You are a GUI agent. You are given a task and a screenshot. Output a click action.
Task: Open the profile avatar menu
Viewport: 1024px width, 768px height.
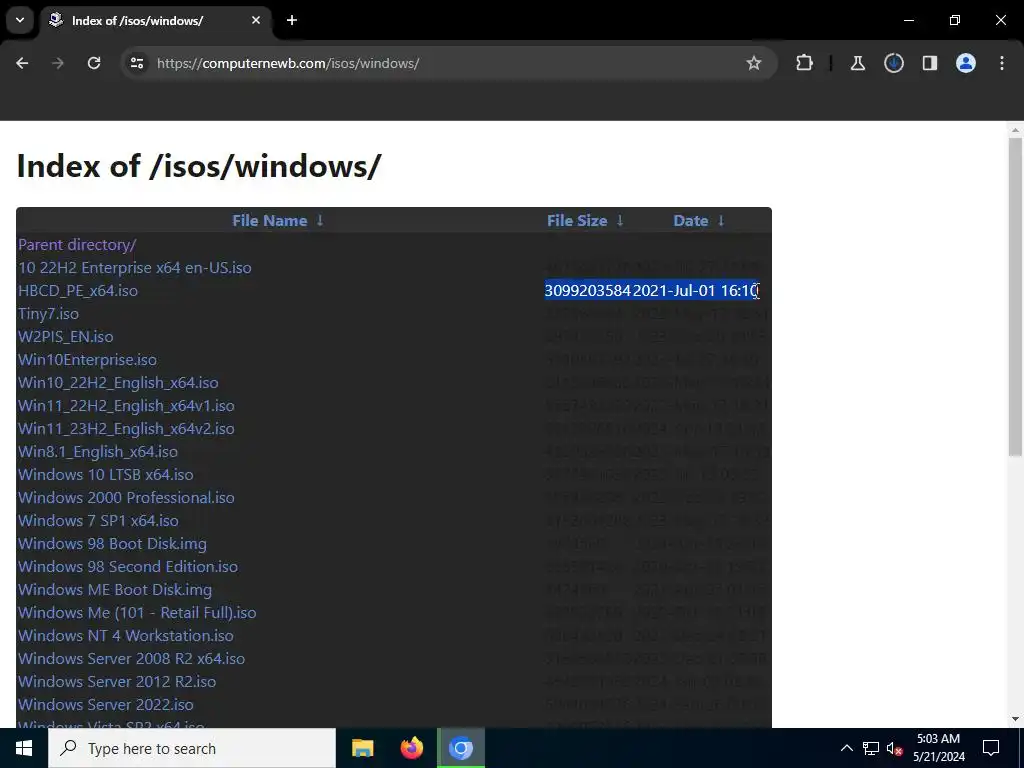(x=966, y=63)
